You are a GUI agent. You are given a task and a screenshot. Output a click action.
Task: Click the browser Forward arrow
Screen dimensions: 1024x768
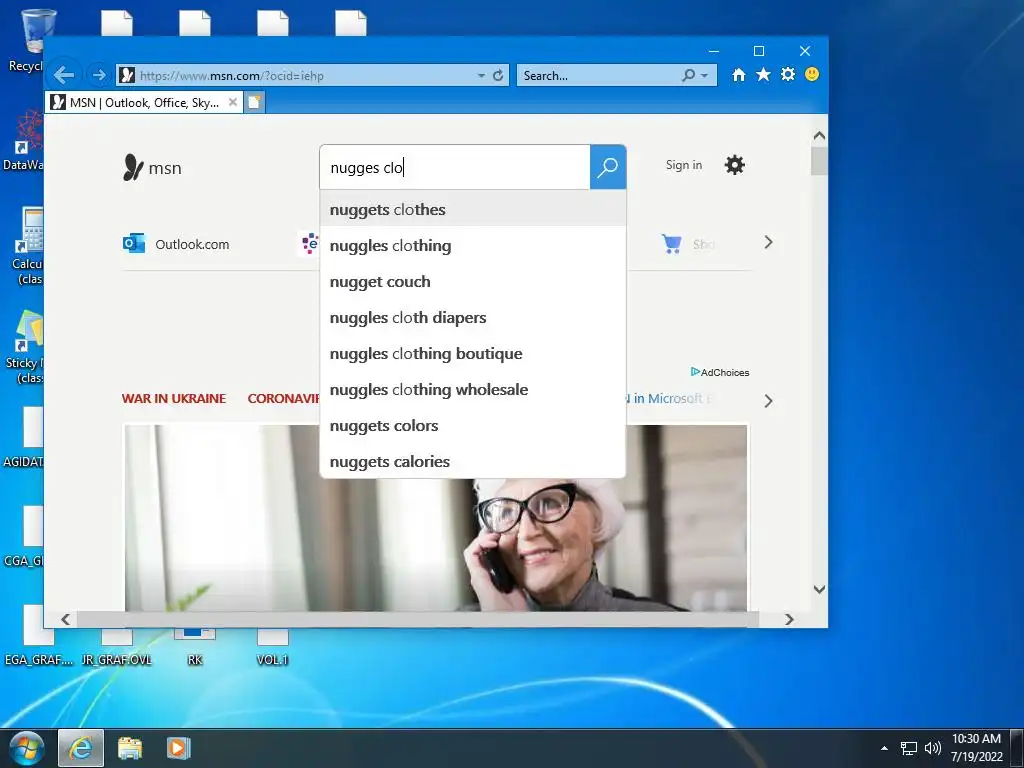point(99,75)
